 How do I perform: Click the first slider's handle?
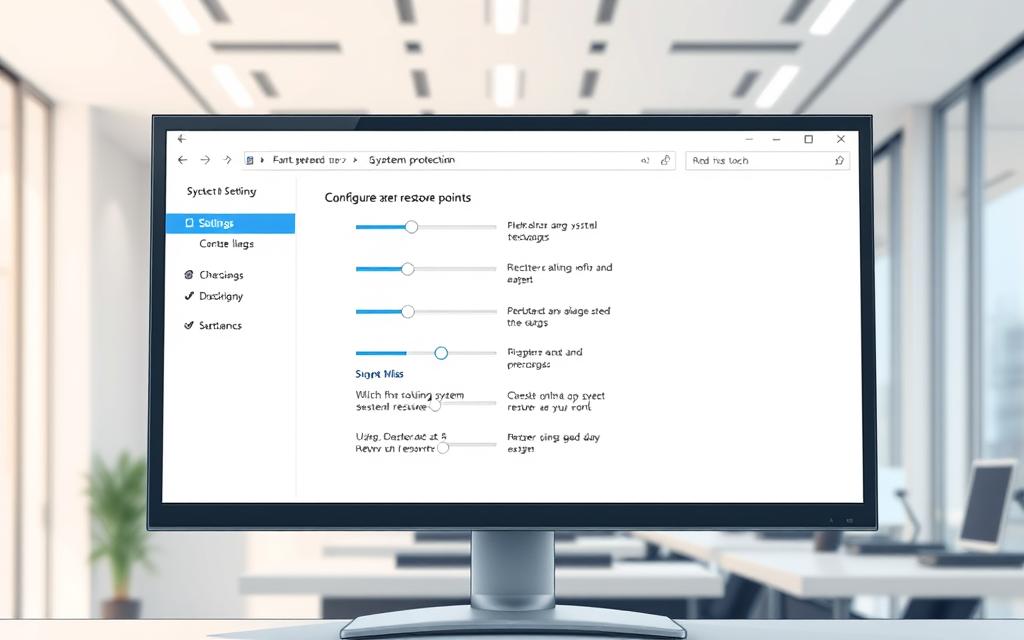[x=411, y=227]
